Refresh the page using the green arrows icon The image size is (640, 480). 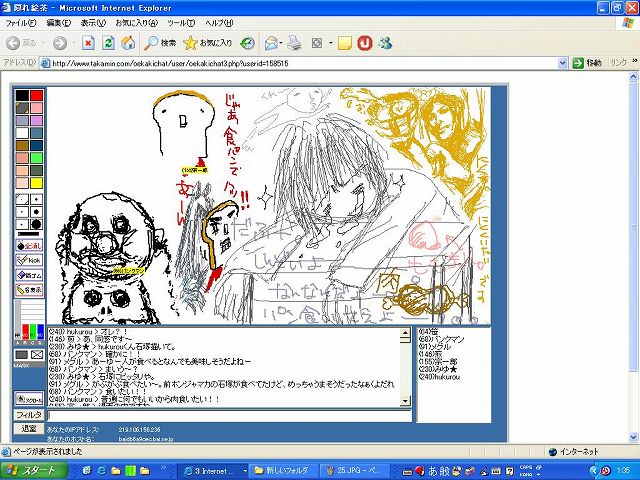tap(108, 43)
